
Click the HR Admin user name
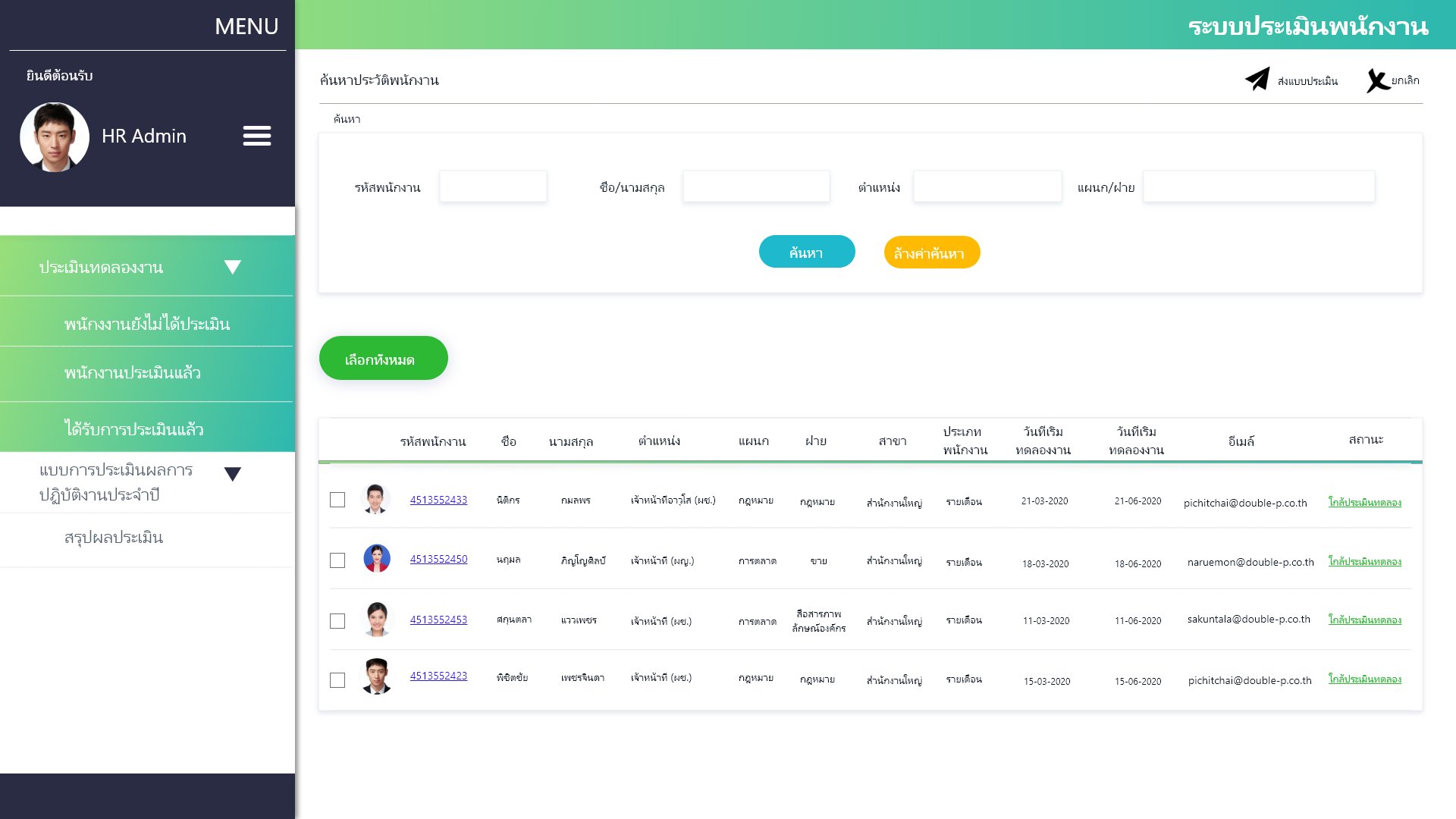pyautogui.click(x=144, y=136)
